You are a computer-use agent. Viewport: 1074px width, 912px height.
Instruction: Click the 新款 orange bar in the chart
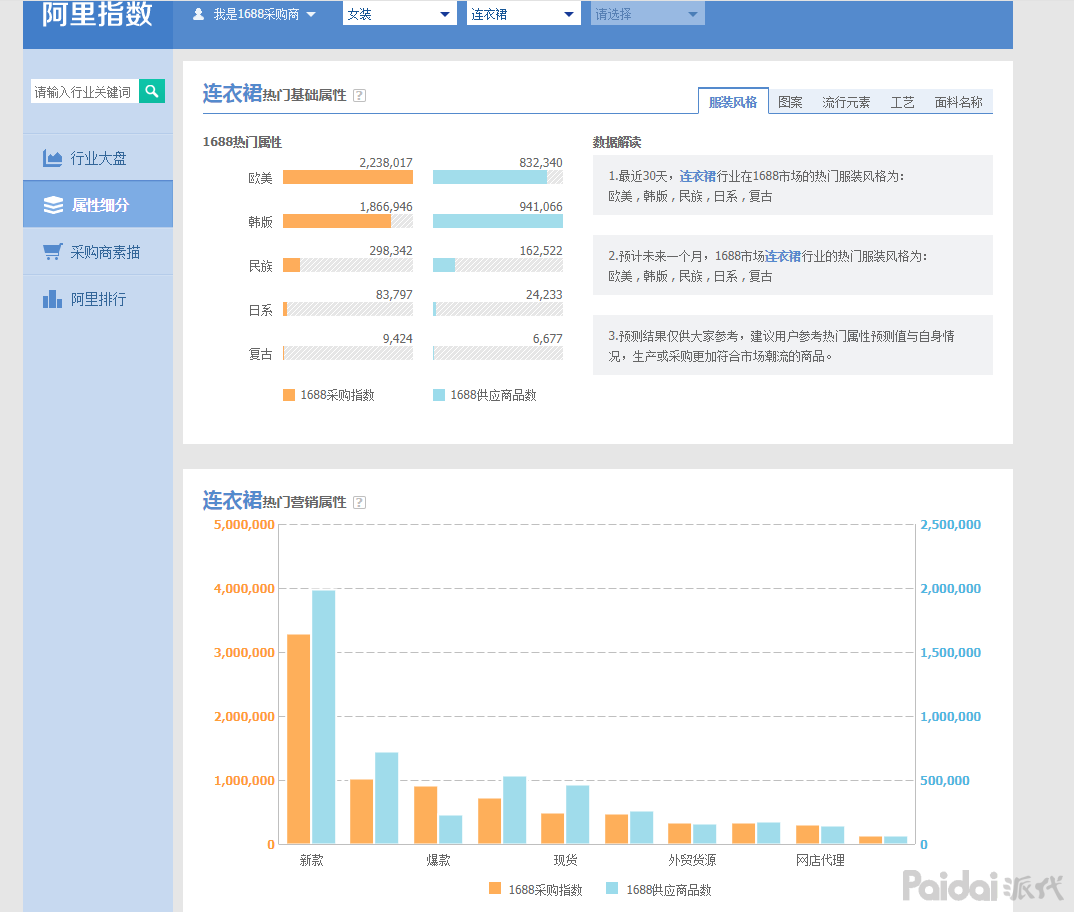pos(299,739)
